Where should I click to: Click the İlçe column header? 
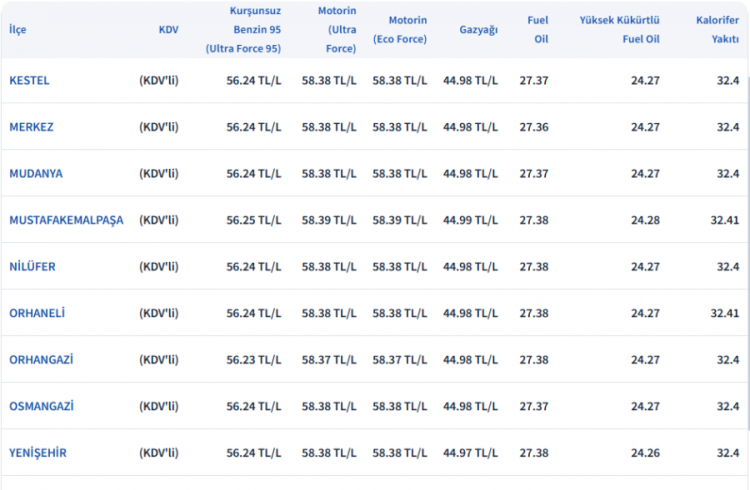point(18,30)
